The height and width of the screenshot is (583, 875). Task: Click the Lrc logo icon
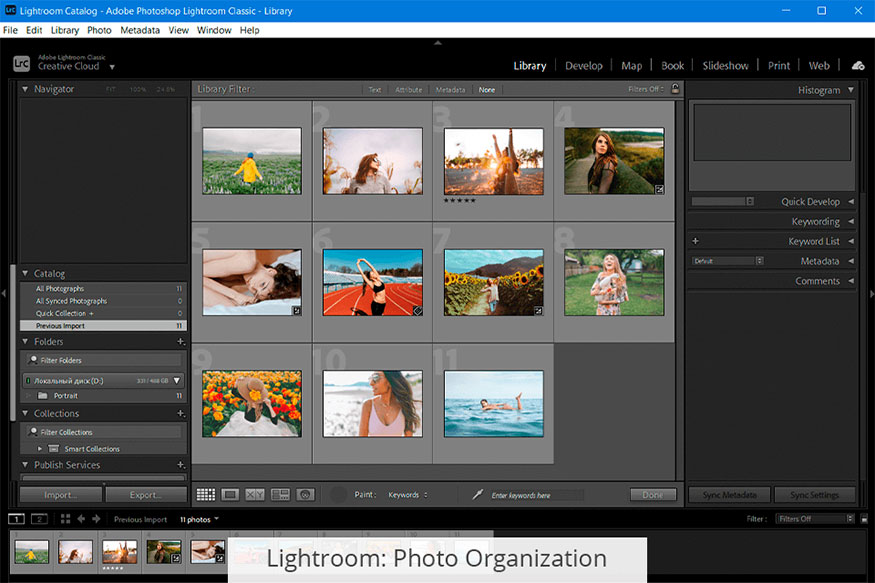pyautogui.click(x=21, y=64)
